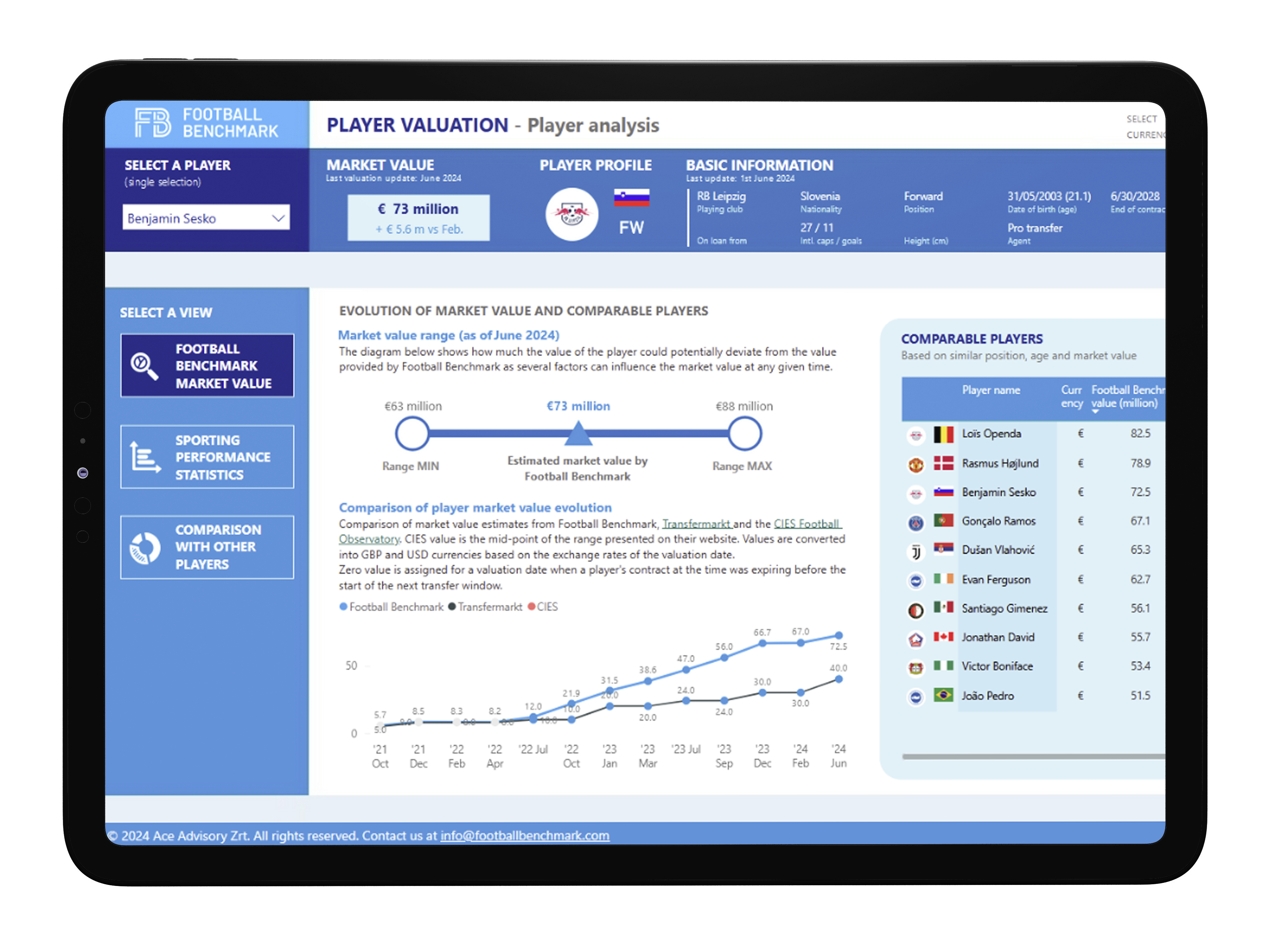Screen dimensions: 1272x952
Task: Click the donut chart icon on Comparison
Action: click(x=145, y=548)
